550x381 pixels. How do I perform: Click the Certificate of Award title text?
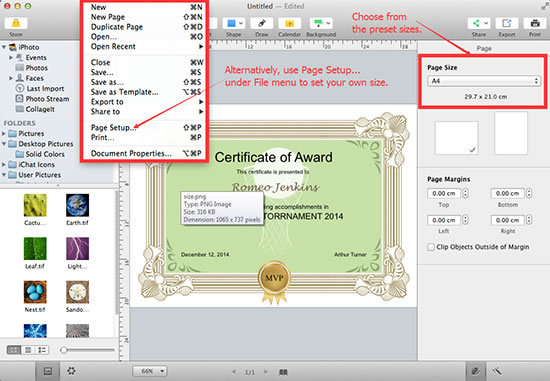[274, 157]
